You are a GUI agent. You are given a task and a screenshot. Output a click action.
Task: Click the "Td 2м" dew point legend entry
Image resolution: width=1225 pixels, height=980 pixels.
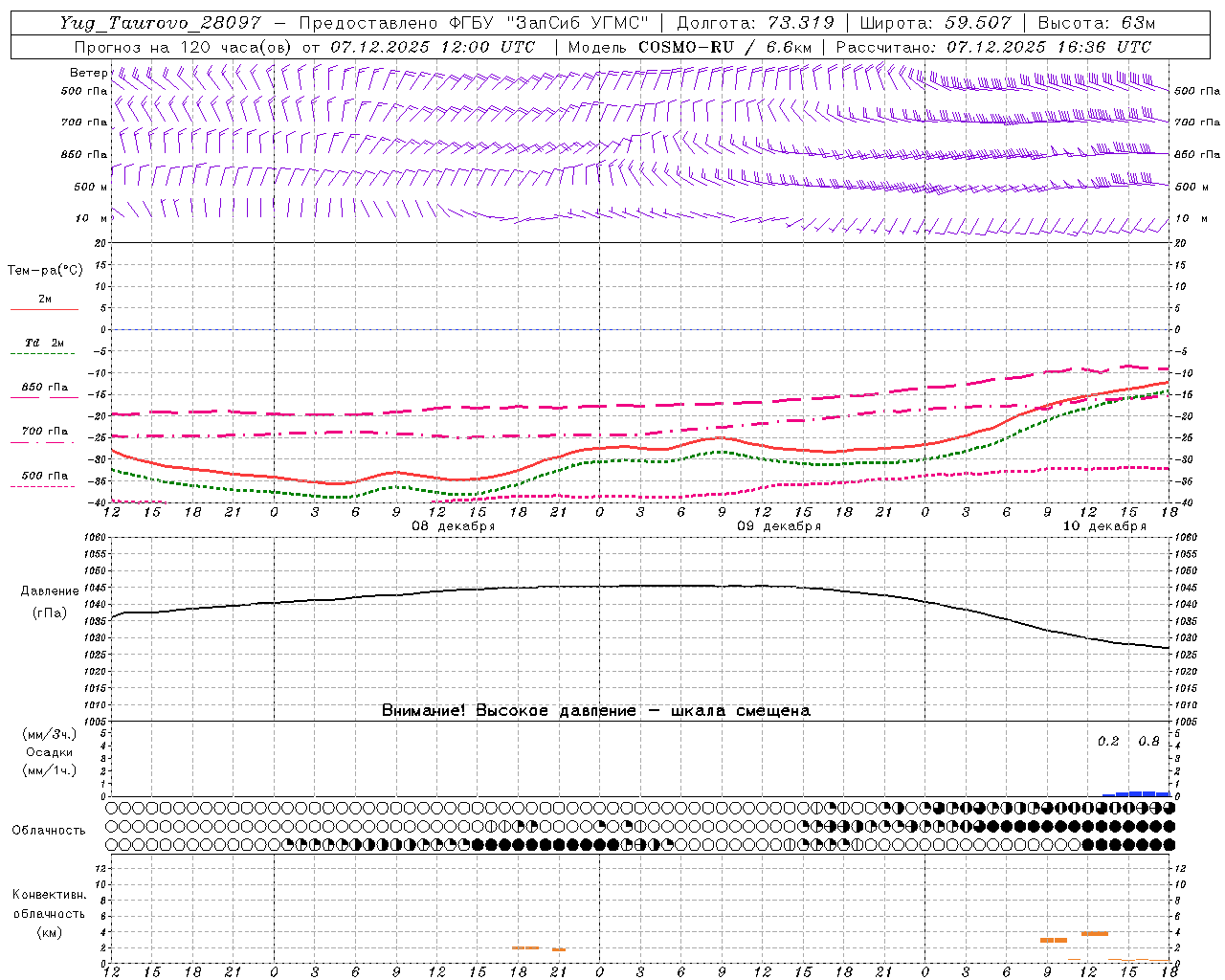[x=44, y=343]
